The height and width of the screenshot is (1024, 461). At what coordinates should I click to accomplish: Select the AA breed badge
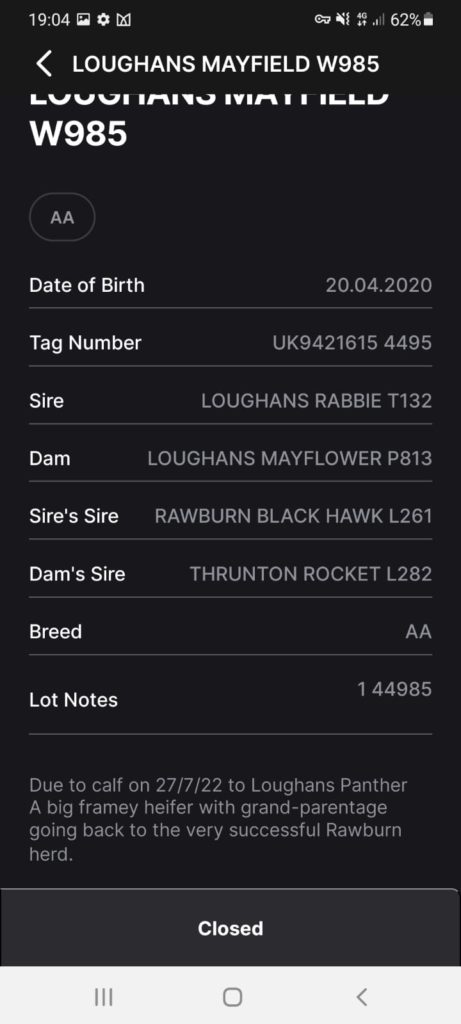(62, 217)
